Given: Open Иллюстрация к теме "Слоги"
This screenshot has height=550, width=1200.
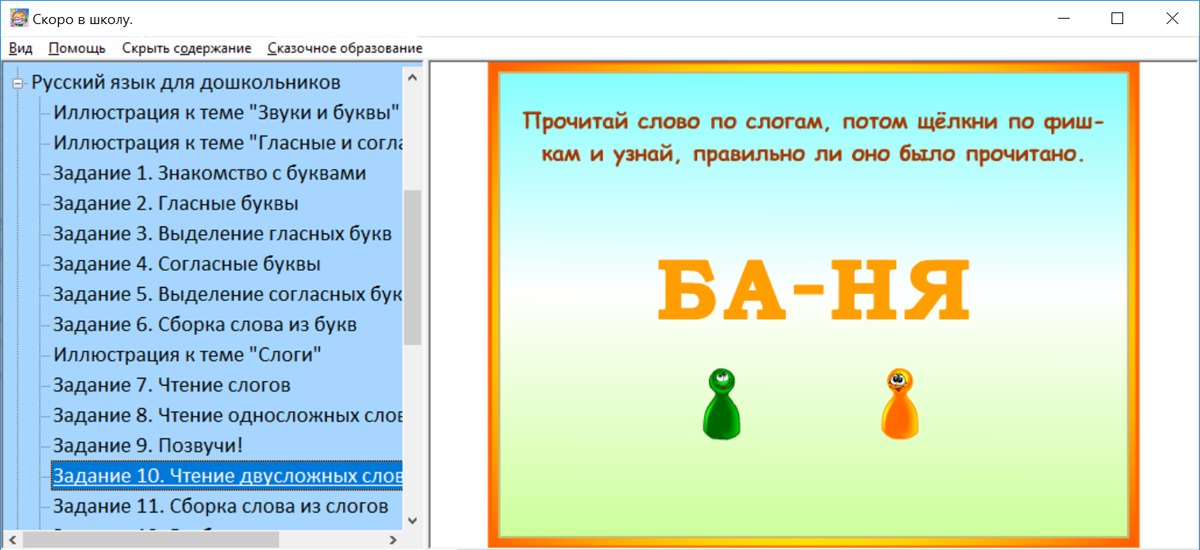Looking at the screenshot, I should 187,354.
